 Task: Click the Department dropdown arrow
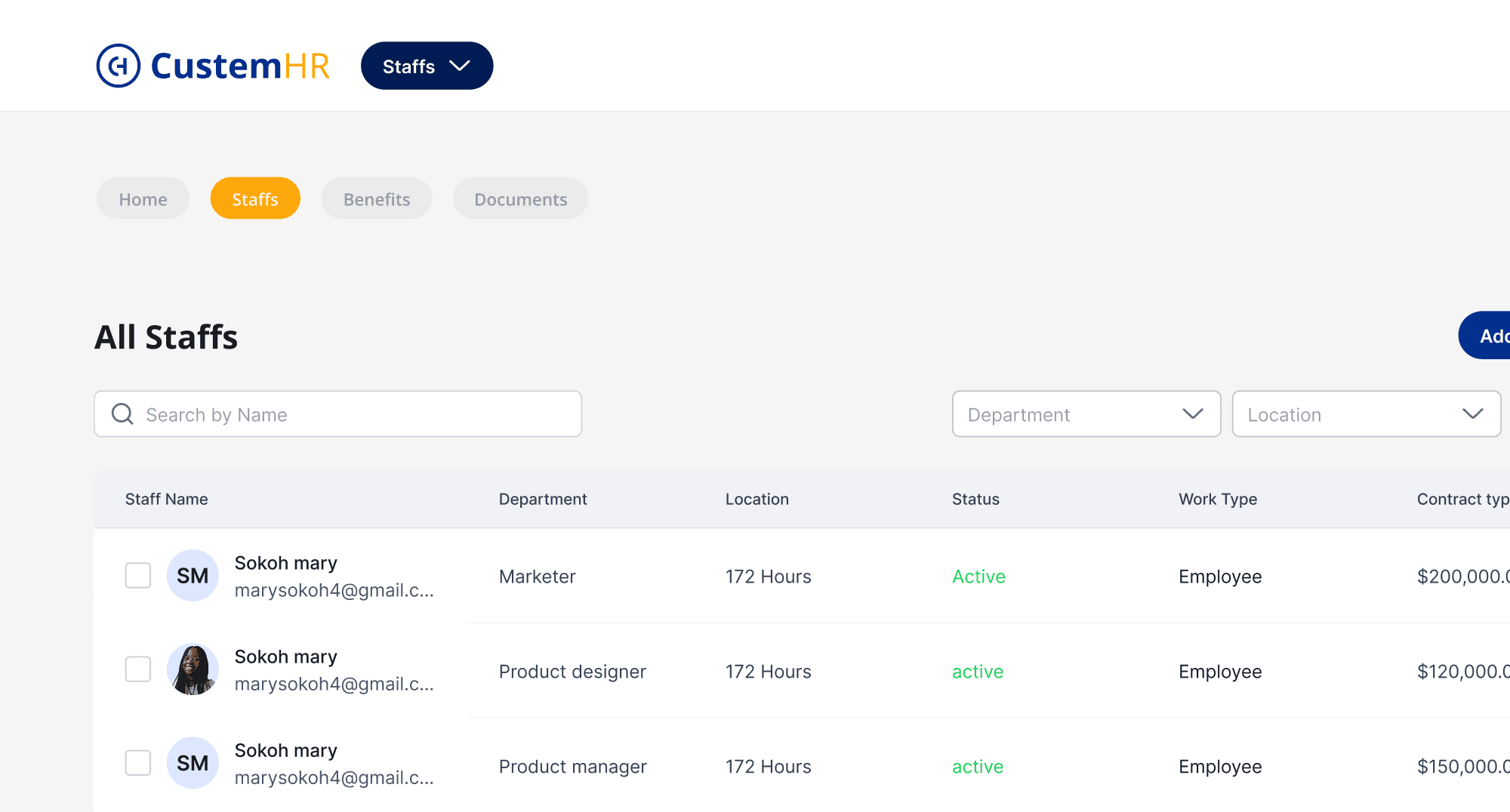[1194, 414]
